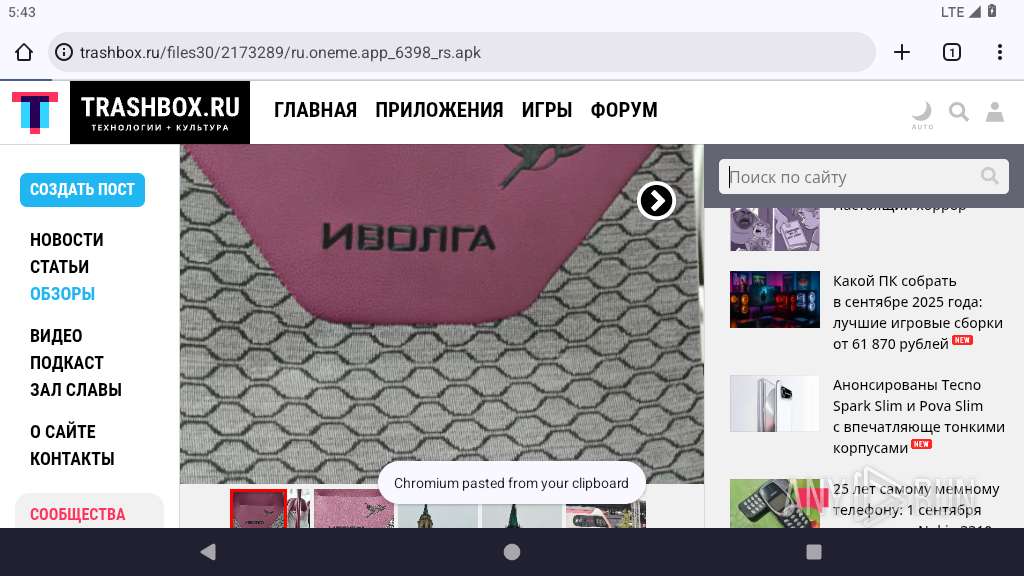
Task: Select ОБЗОРЫ in the sidebar
Action: tap(63, 294)
